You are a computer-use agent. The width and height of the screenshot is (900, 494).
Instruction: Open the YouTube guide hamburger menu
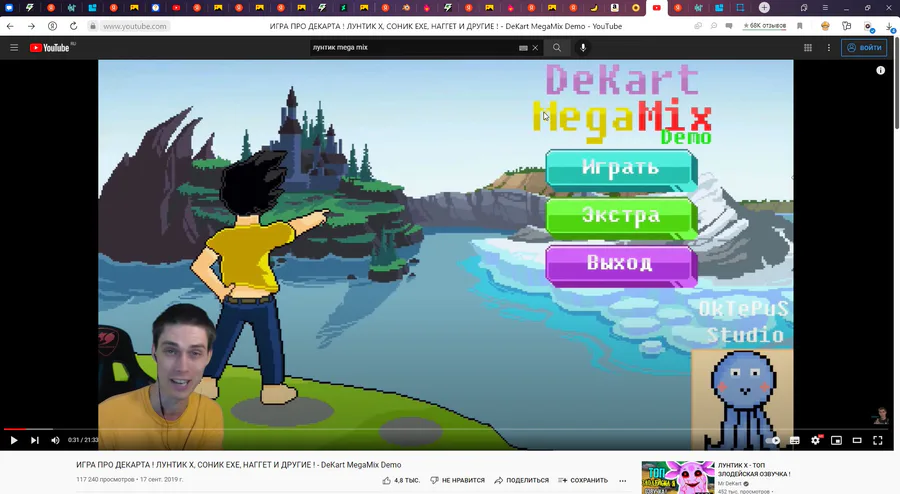tap(14, 48)
